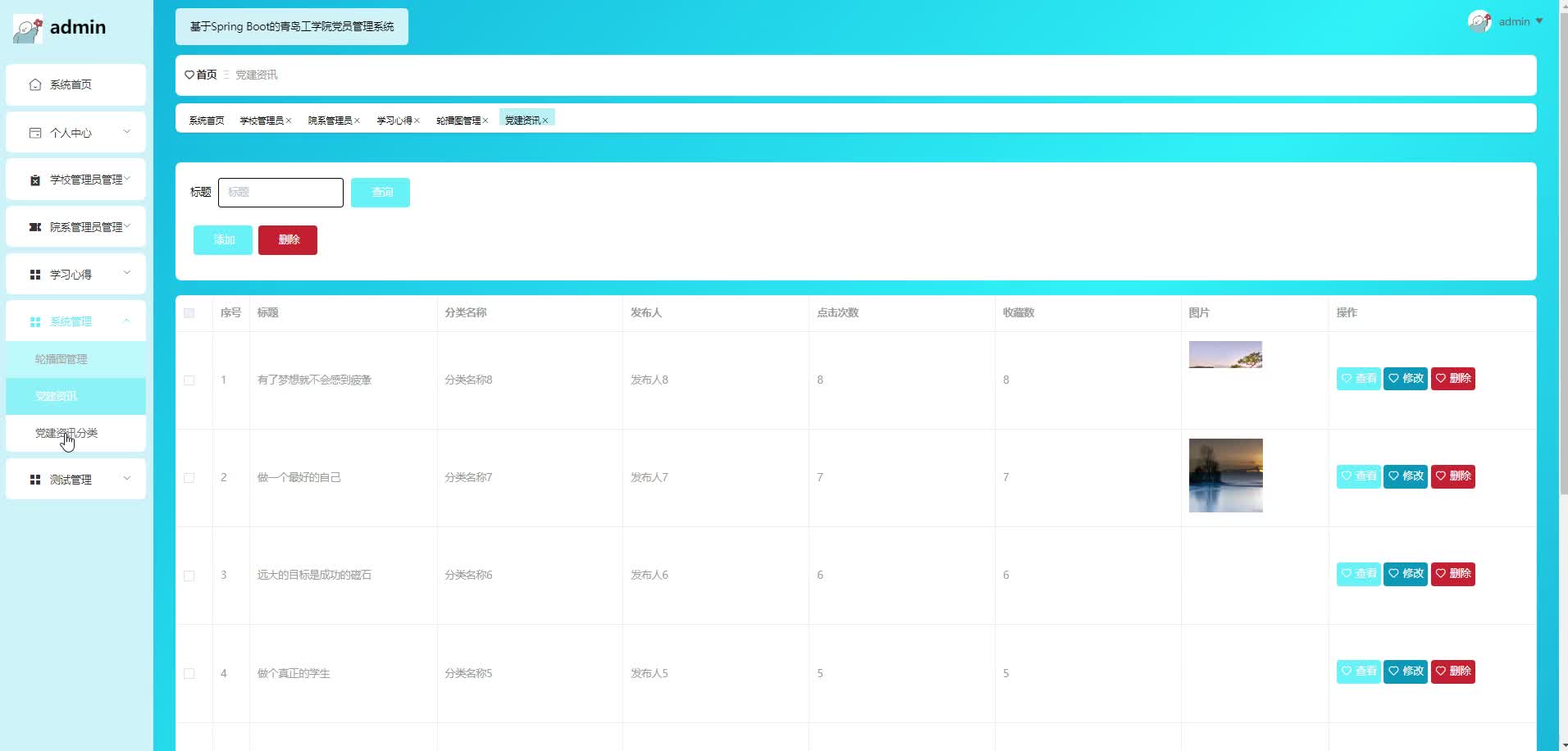Switch to the 学校管理员 tab

coord(262,121)
